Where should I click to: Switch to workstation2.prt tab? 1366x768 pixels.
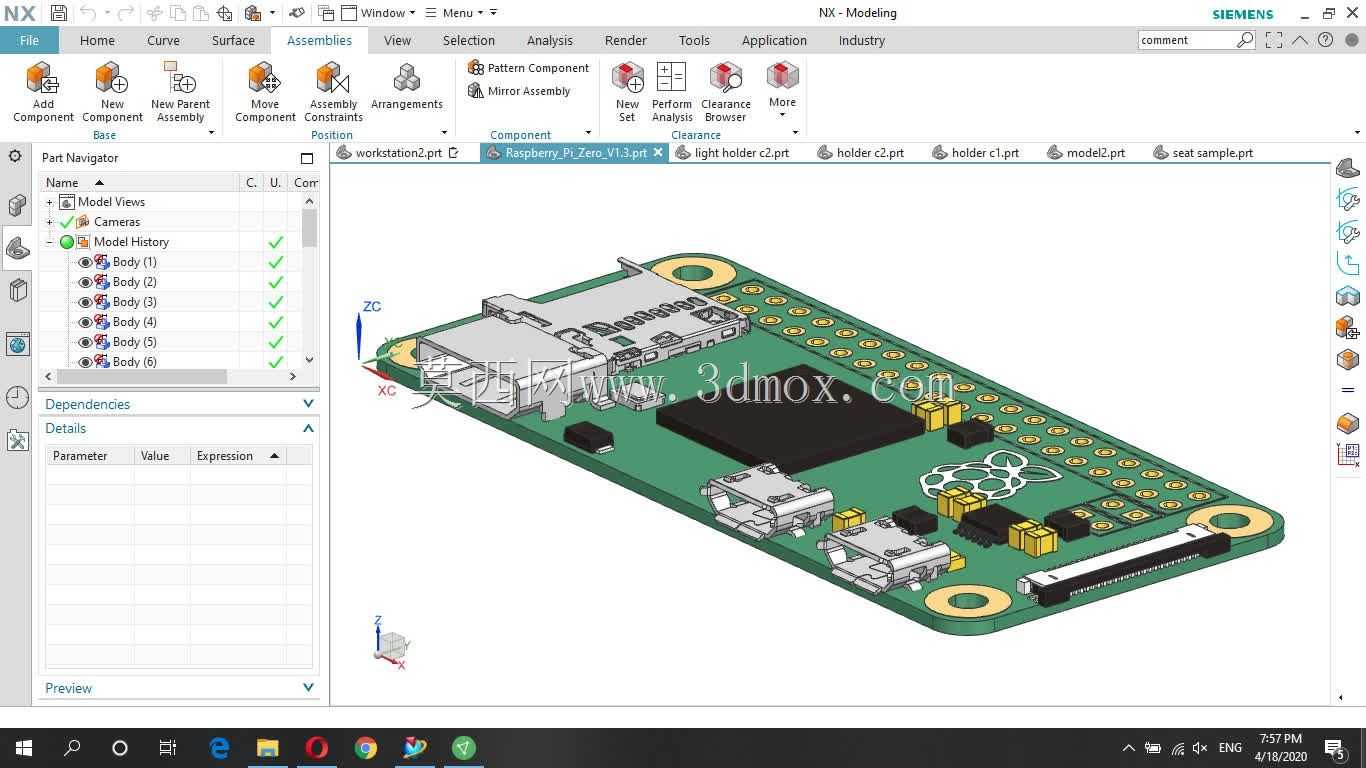tap(398, 153)
